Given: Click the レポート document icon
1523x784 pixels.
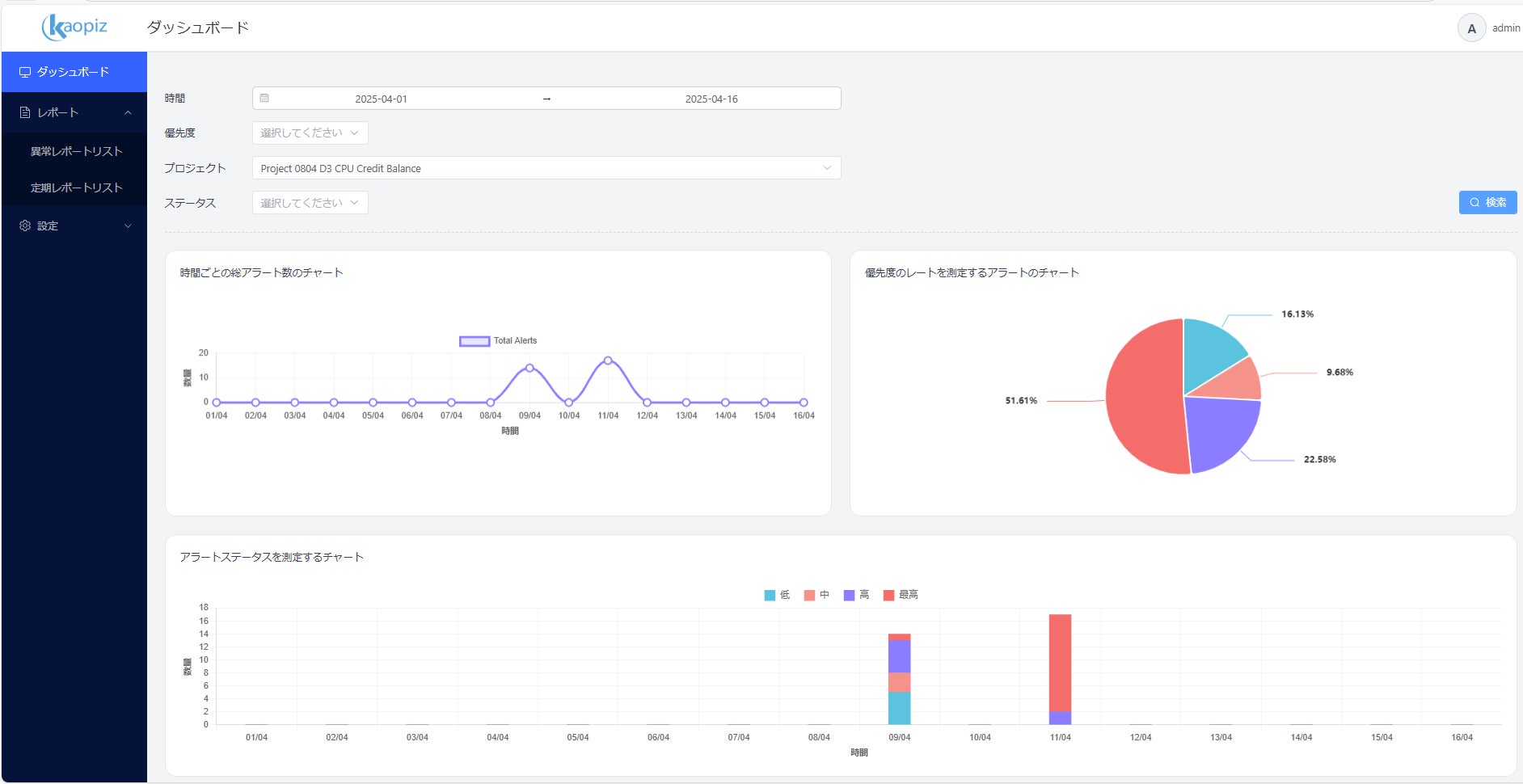Looking at the screenshot, I should pyautogui.click(x=25, y=112).
